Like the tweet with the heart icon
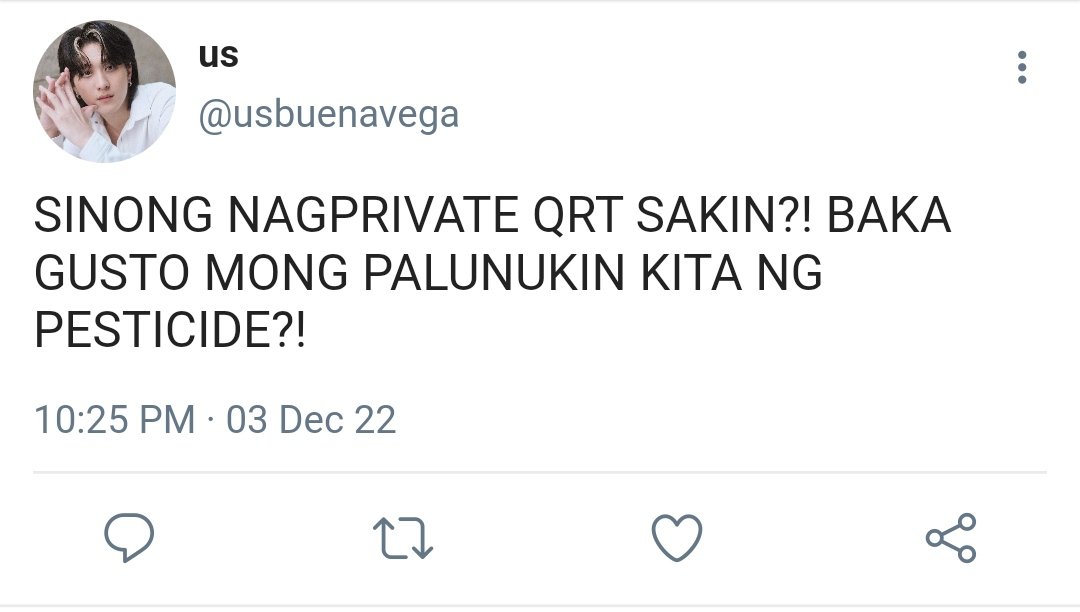Viewport: 1080px width, 612px height. 676,537
